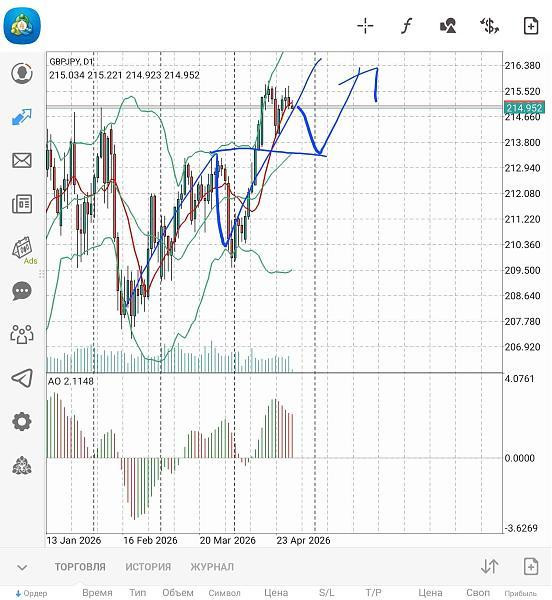Open the economic calendar icon

pyautogui.click(x=24, y=250)
